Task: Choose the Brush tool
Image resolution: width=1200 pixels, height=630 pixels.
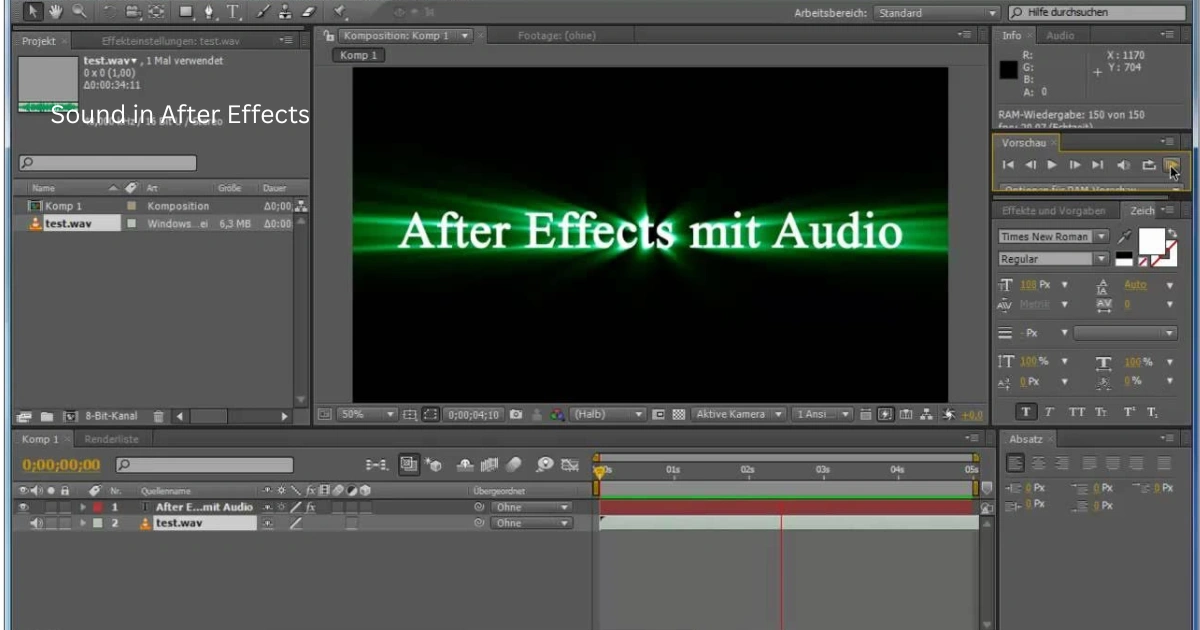Action: [x=262, y=12]
